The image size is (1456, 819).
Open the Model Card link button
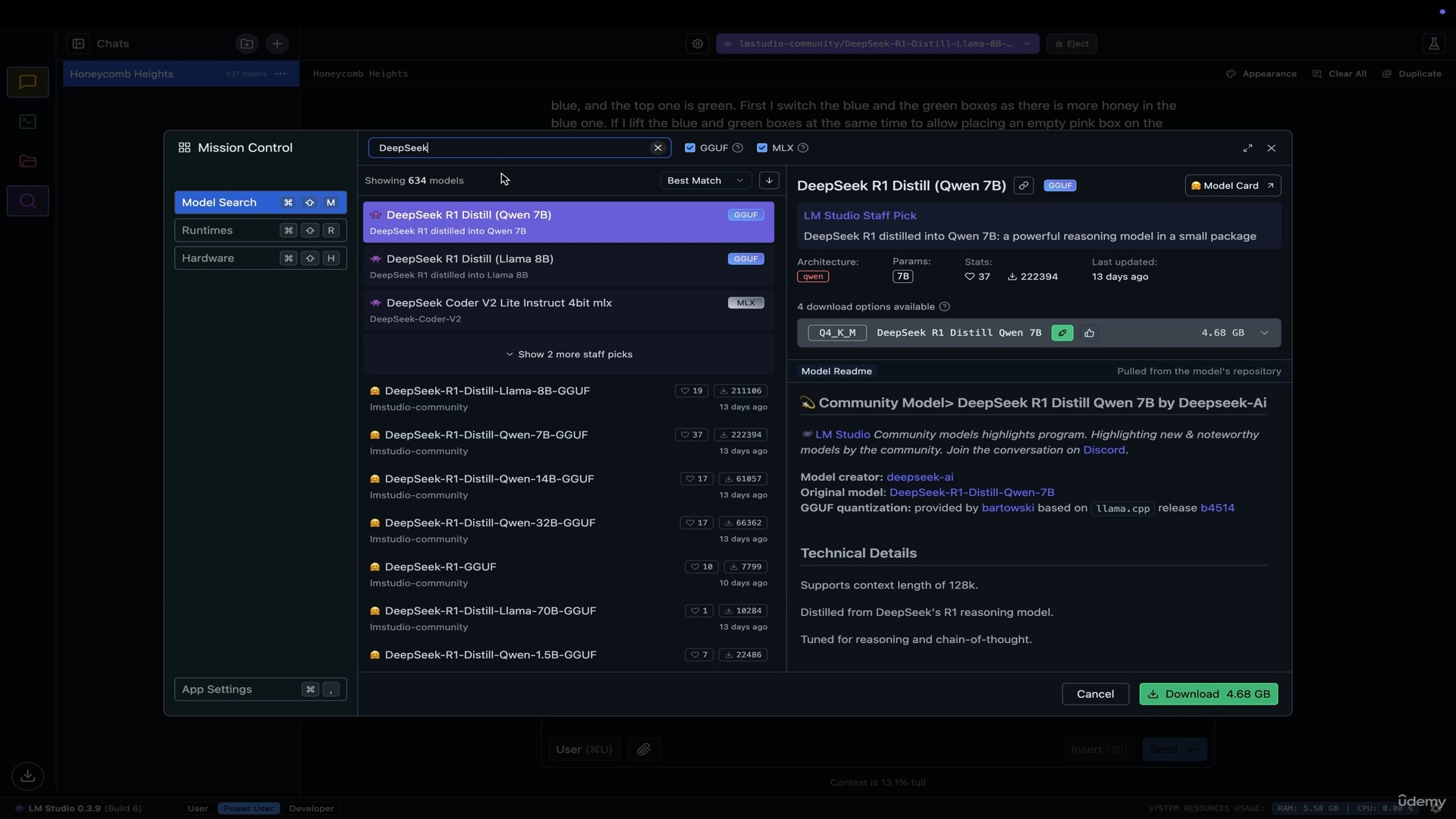pyautogui.click(x=1232, y=186)
